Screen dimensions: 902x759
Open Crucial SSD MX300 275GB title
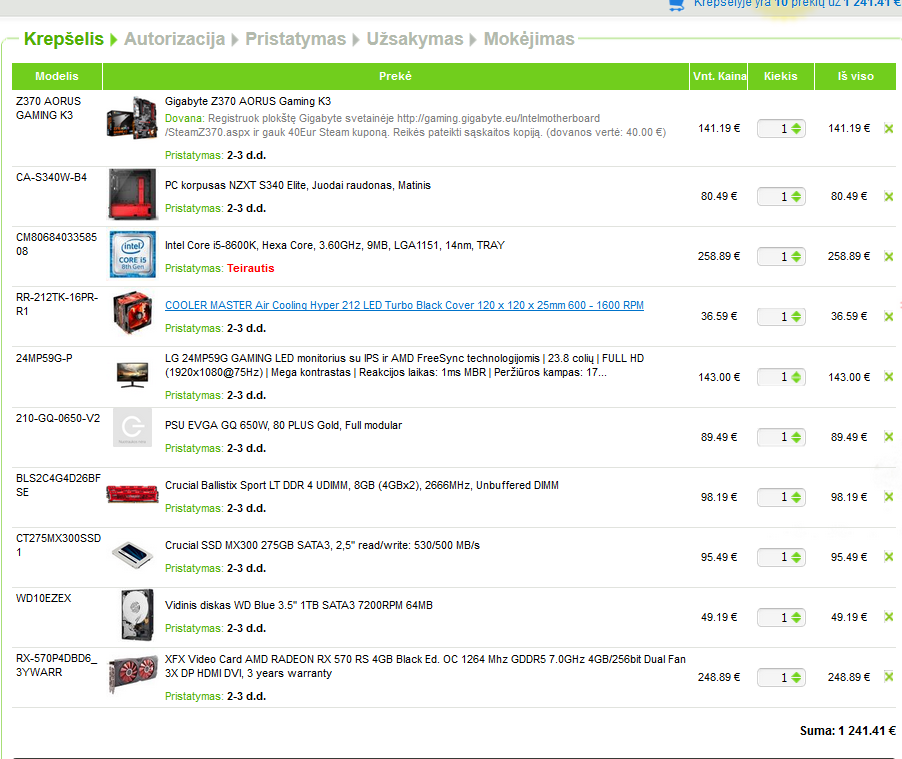(x=322, y=545)
